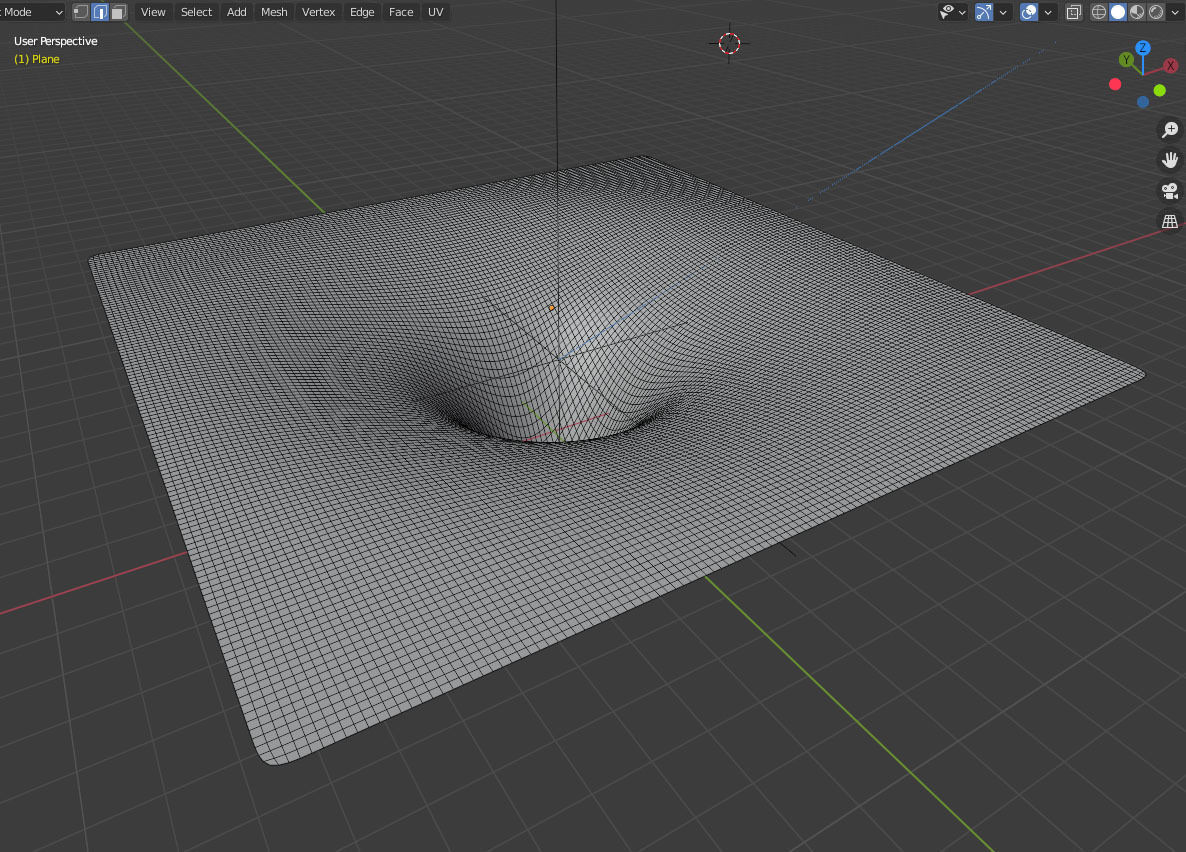Enable edge select mode
Image resolution: width=1186 pixels, height=852 pixels.
click(100, 12)
